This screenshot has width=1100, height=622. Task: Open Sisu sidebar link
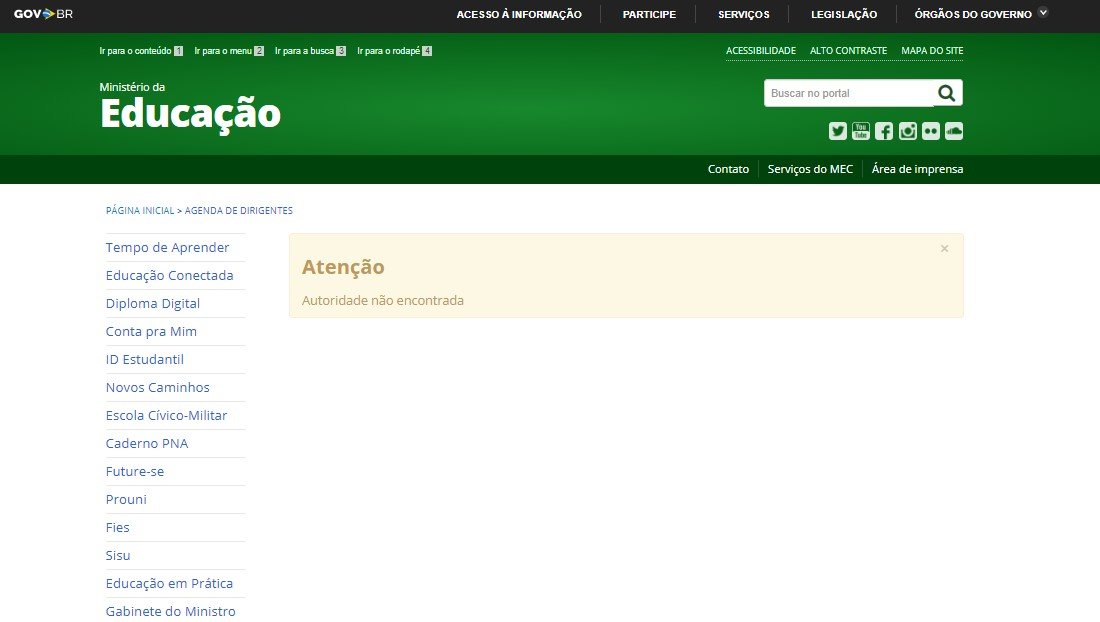118,556
